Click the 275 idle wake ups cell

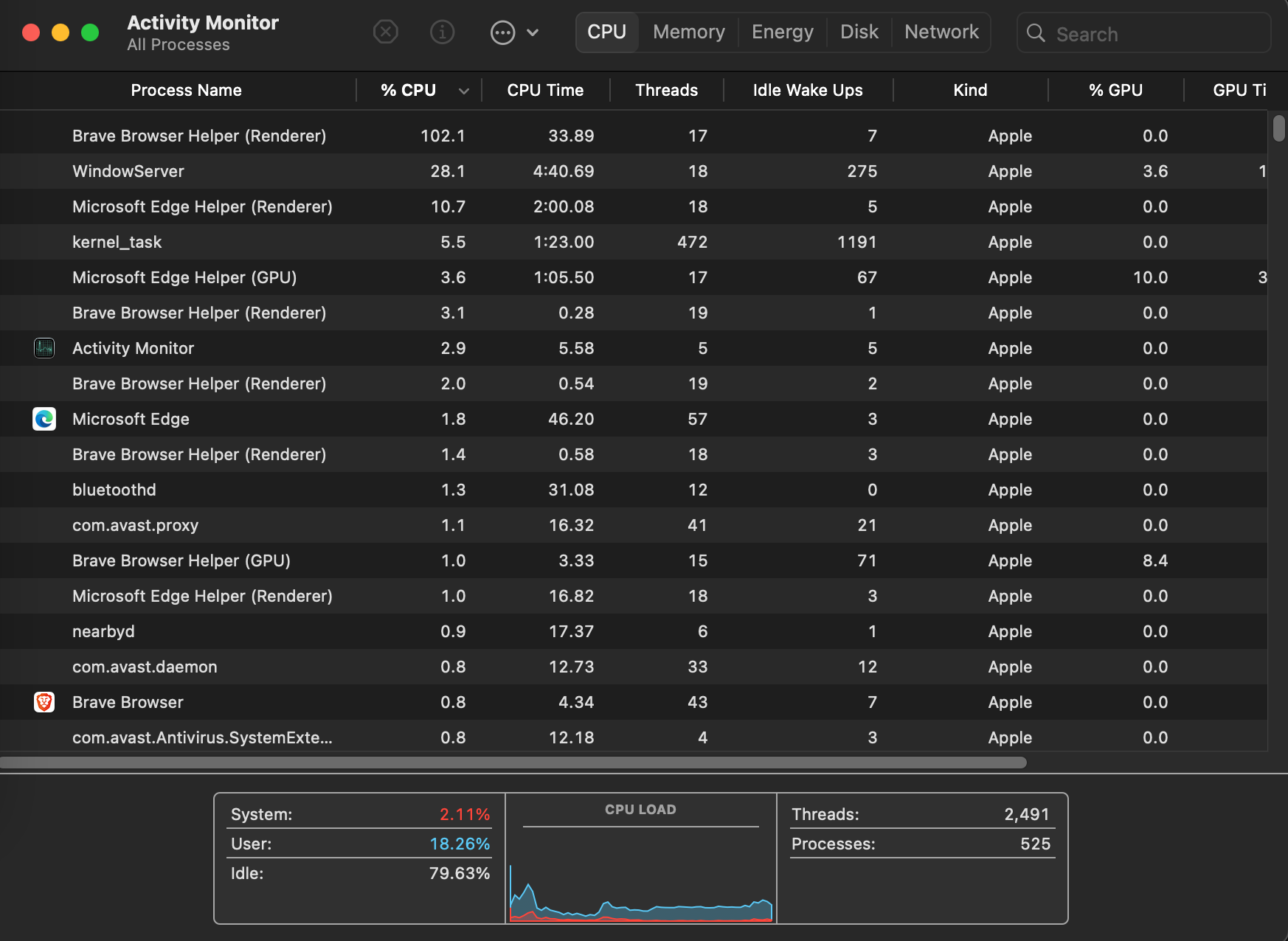pos(862,171)
